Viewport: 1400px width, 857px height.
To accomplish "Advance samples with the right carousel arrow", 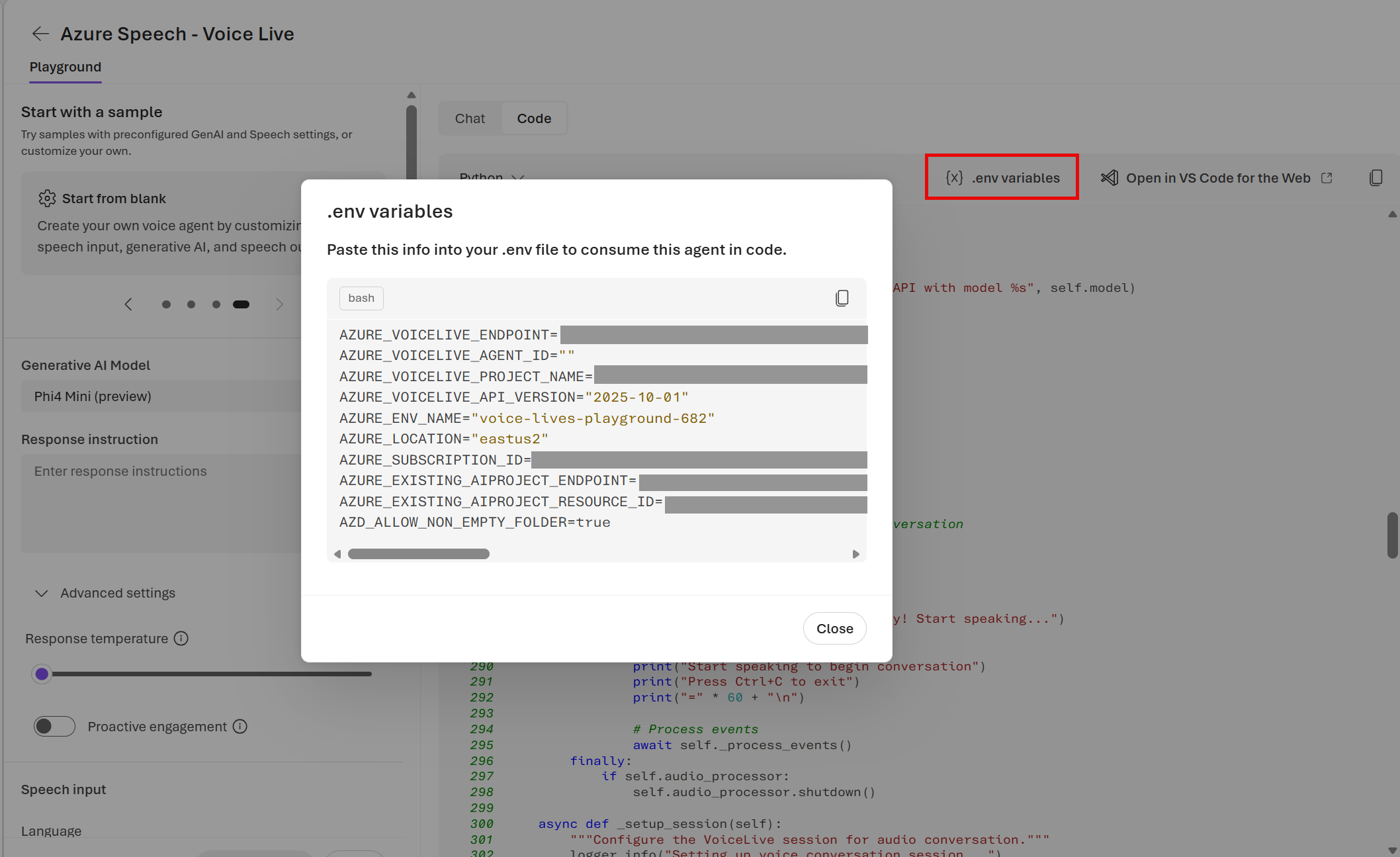I will (x=279, y=304).
